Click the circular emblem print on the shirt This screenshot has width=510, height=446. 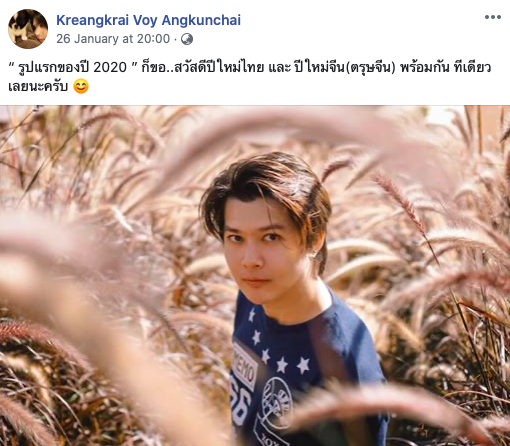click(277, 403)
